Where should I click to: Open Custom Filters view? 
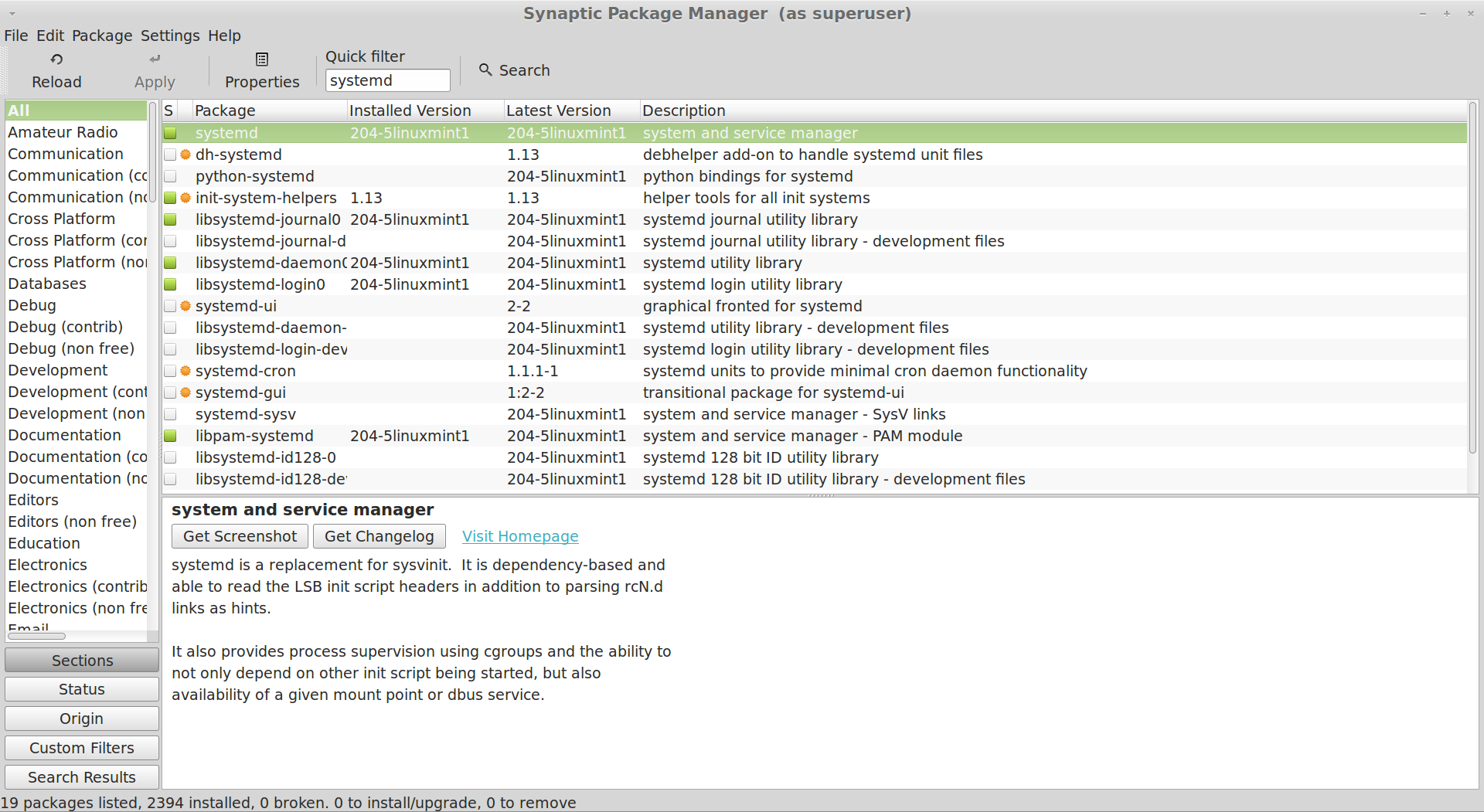point(82,748)
